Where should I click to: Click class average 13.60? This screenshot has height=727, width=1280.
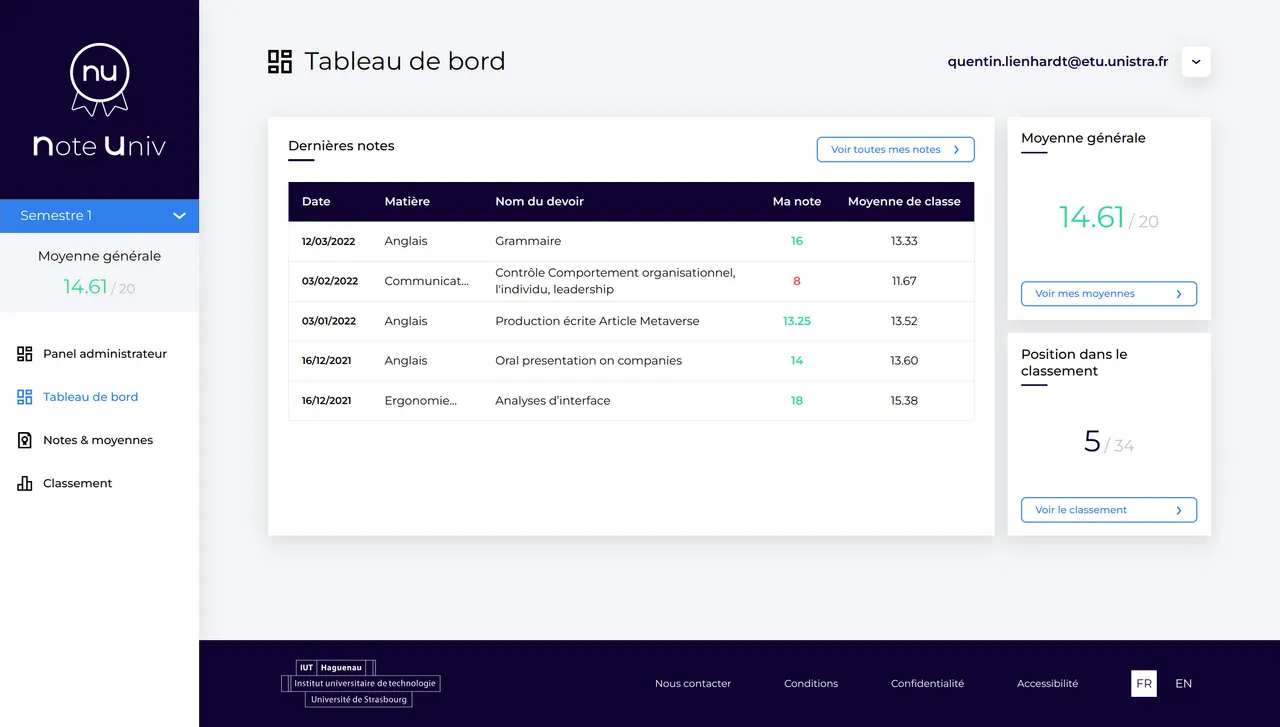coord(904,361)
